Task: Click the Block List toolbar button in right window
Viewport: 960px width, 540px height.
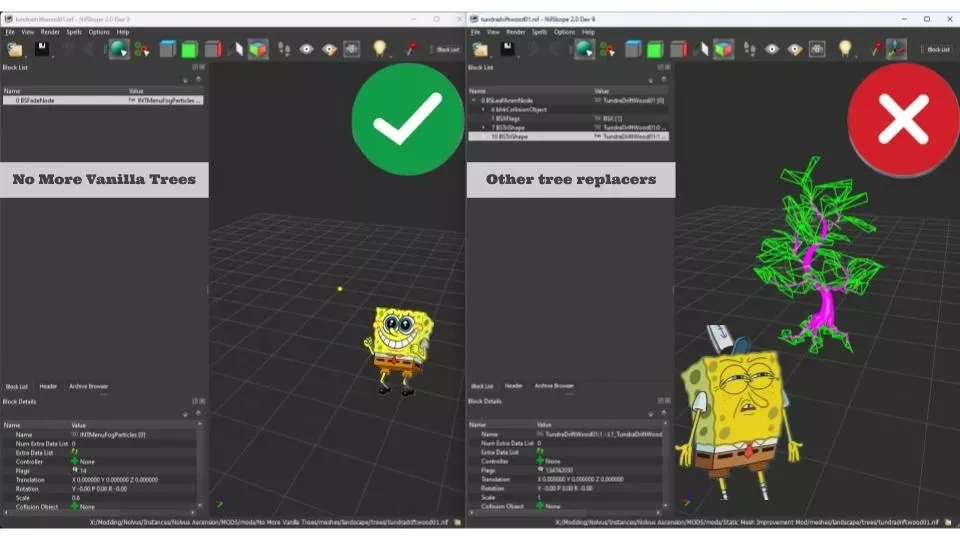Action: [938, 50]
